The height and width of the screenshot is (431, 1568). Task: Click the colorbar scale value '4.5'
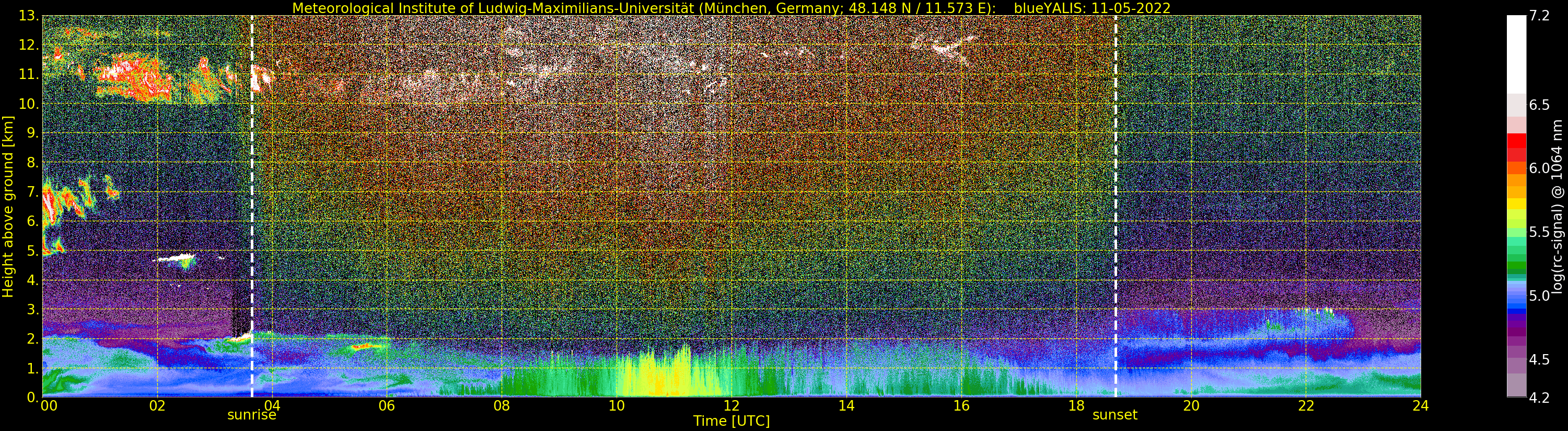(x=1539, y=359)
